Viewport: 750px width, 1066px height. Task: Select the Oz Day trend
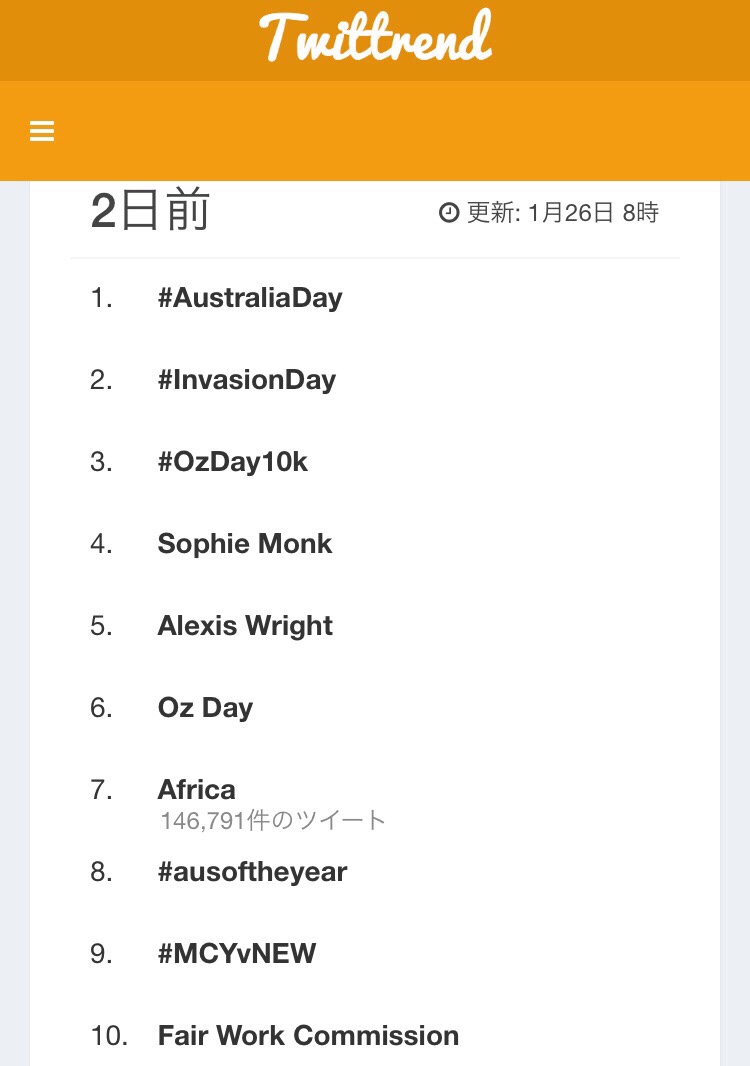tap(205, 708)
